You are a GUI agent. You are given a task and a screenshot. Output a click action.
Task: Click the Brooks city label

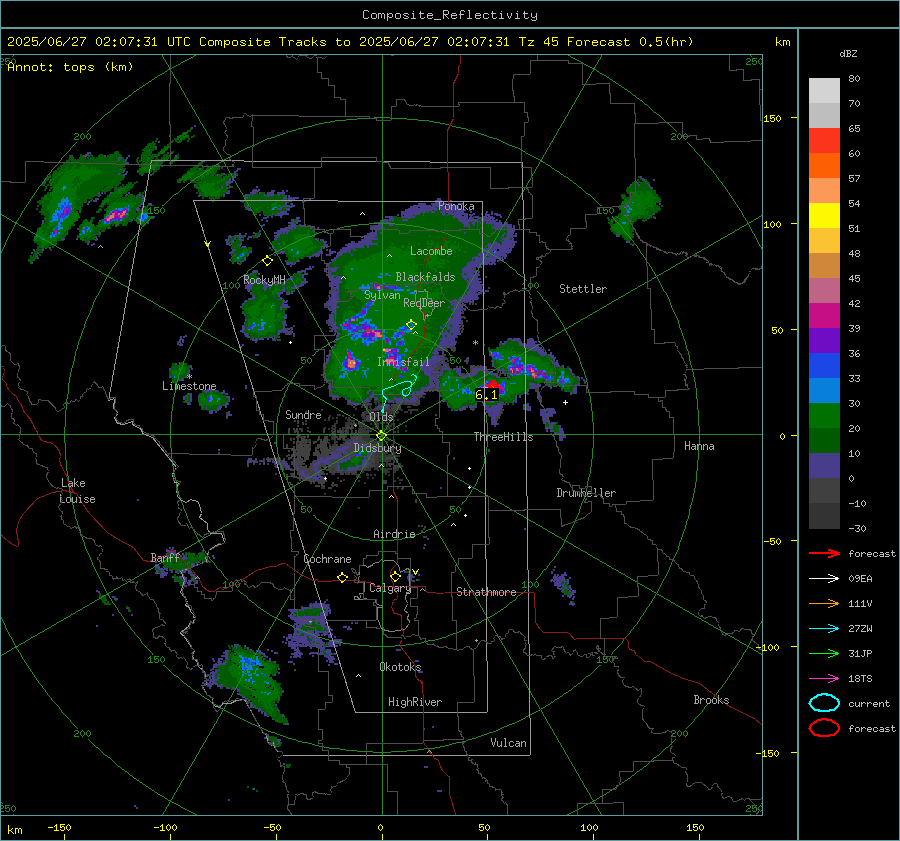(x=711, y=700)
